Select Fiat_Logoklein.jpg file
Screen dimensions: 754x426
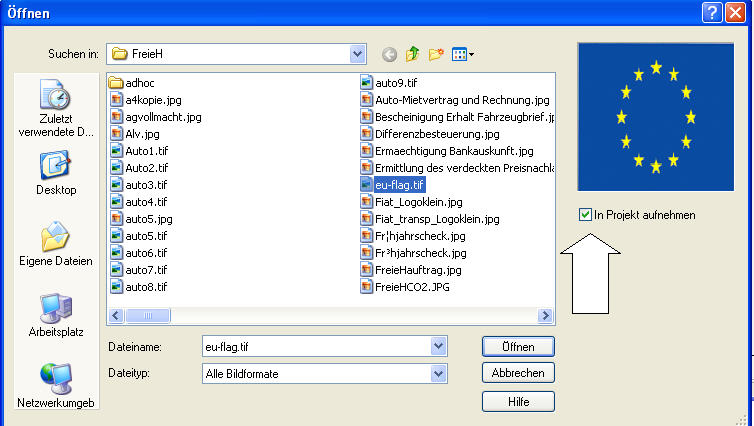[412, 202]
